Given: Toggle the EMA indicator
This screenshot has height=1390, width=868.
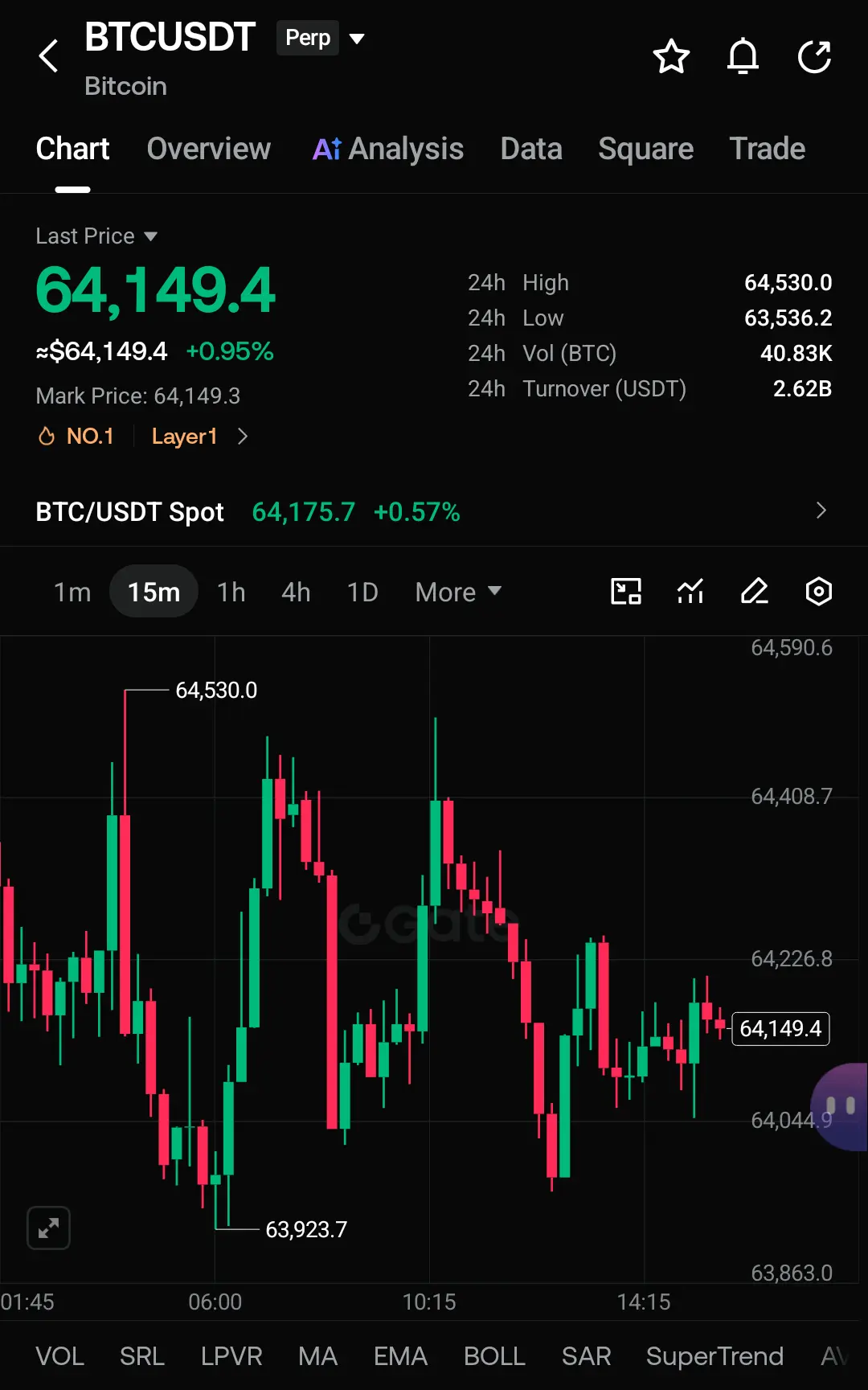Looking at the screenshot, I should (400, 1356).
